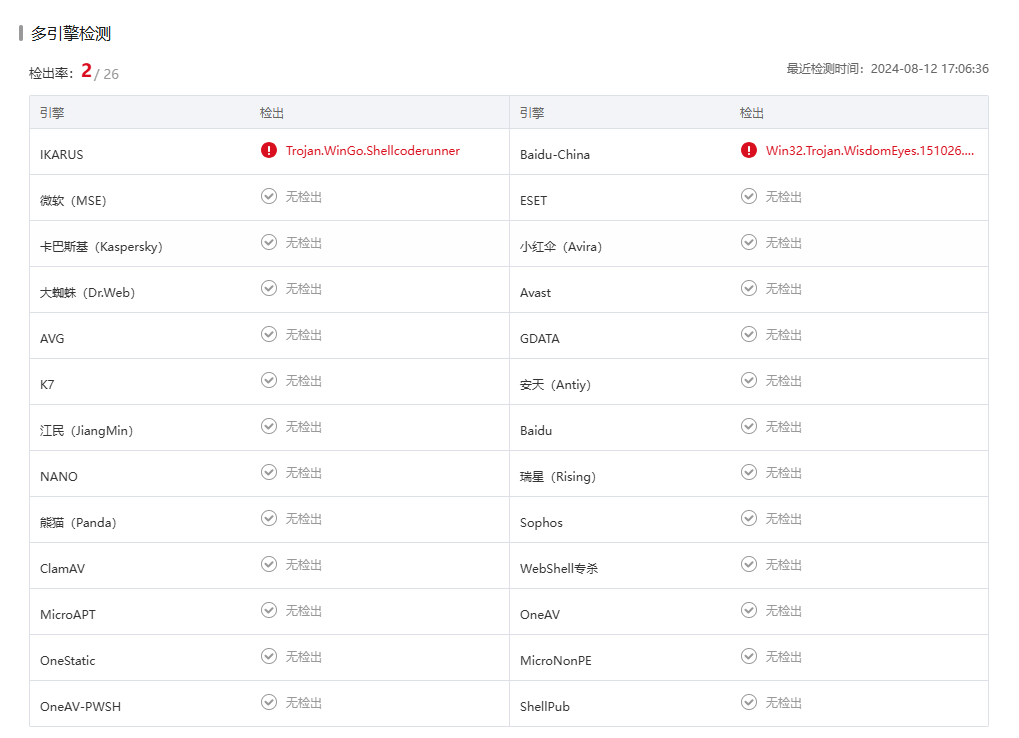The image size is (1019, 738).
Task: Click the detection rate count 2
Action: (x=86, y=71)
